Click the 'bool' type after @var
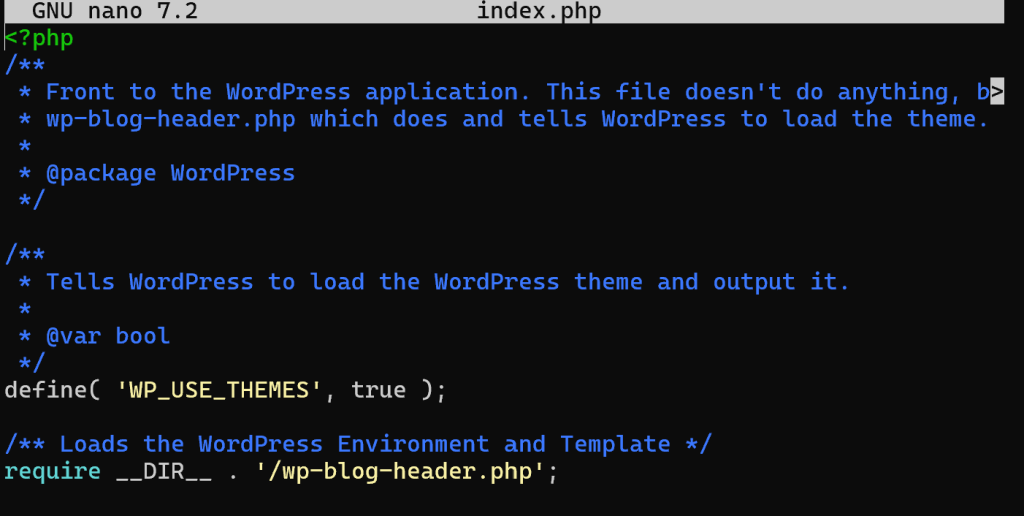The image size is (1024, 516). 142,336
